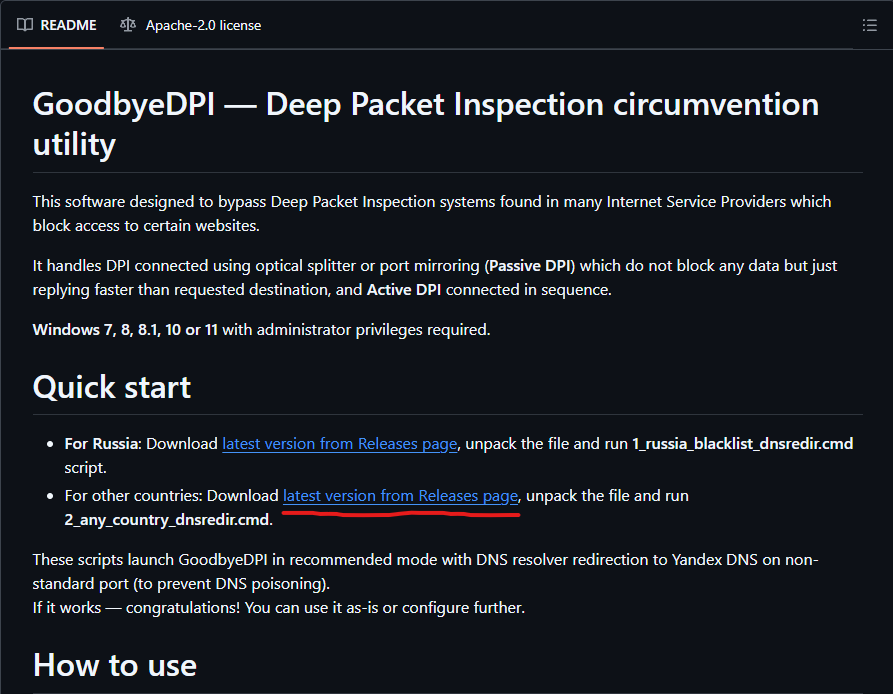Click the 1_russia_blacklist_dnsredir.cmd script name

coord(742,443)
